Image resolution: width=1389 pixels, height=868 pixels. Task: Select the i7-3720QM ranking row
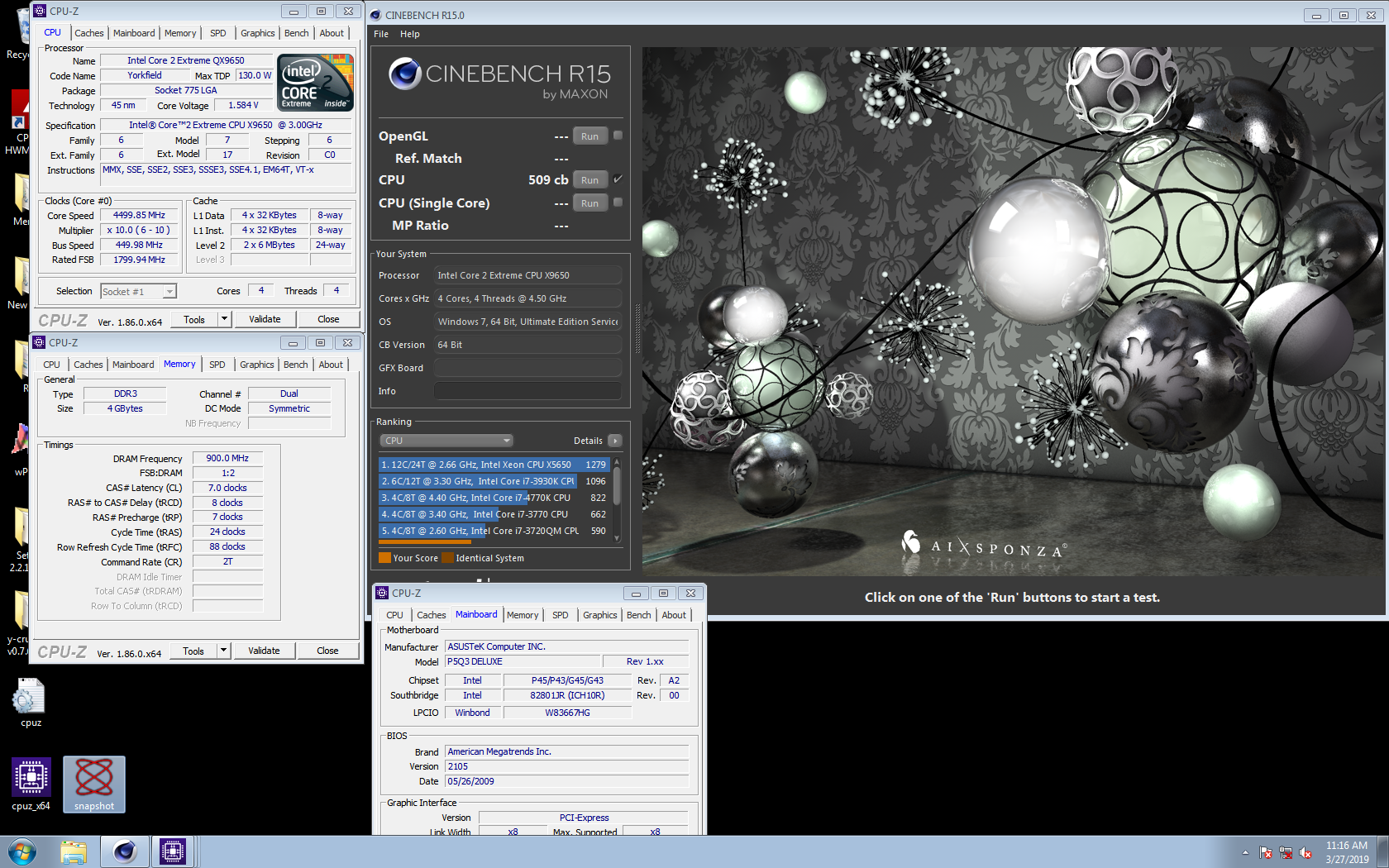pos(494,531)
